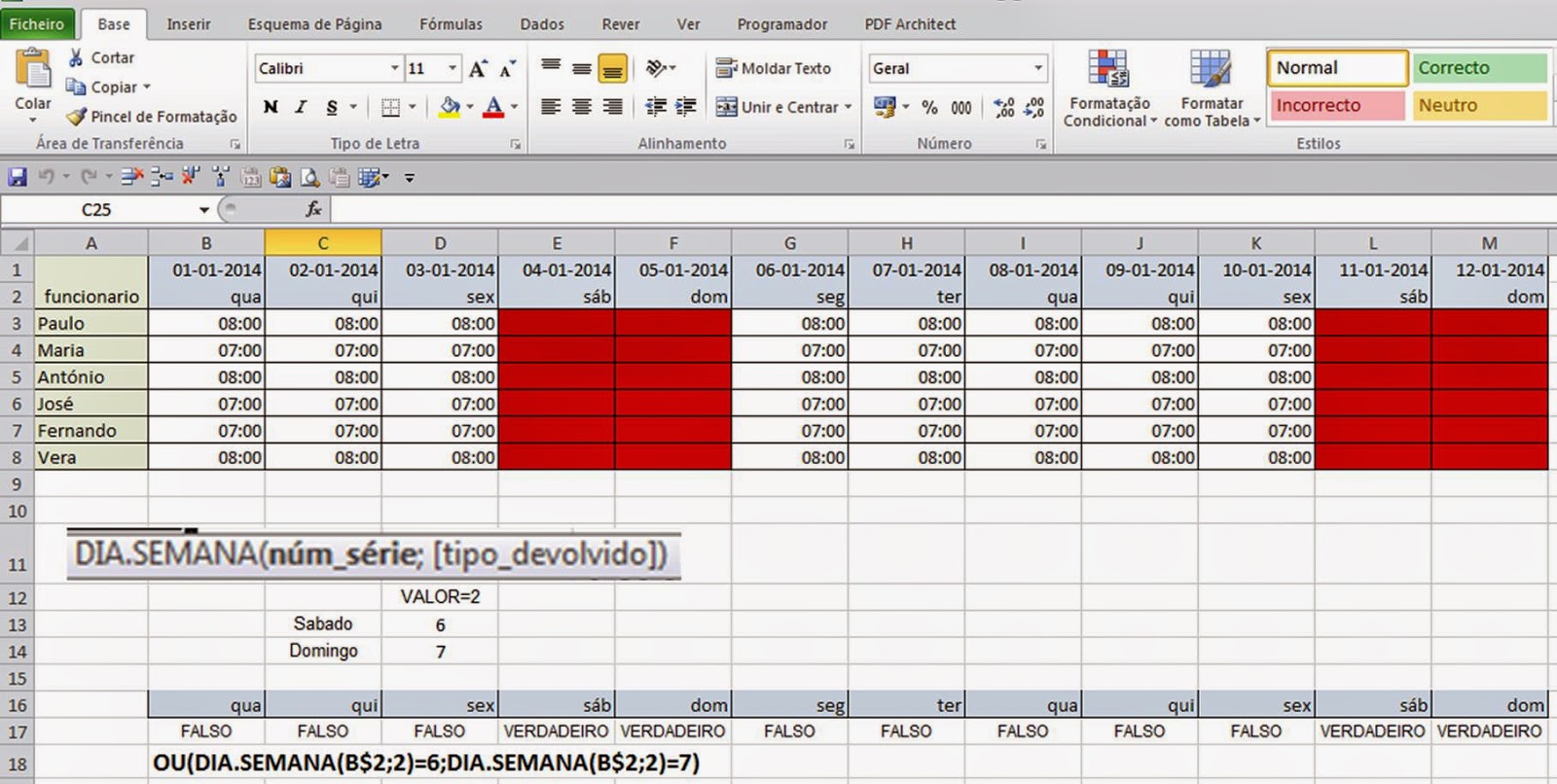This screenshot has height=784, width=1557.
Task: Apply the Normal cell style
Action: click(1337, 68)
